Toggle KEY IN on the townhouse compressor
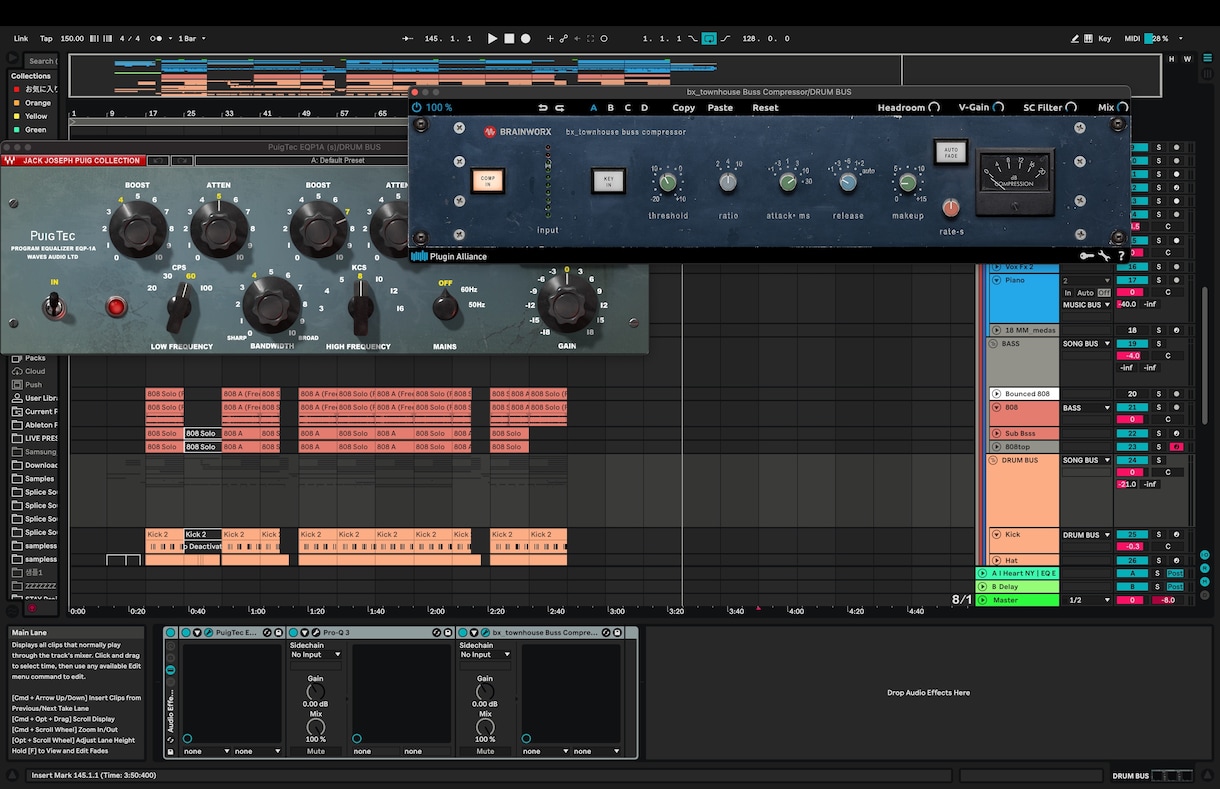 [x=607, y=181]
